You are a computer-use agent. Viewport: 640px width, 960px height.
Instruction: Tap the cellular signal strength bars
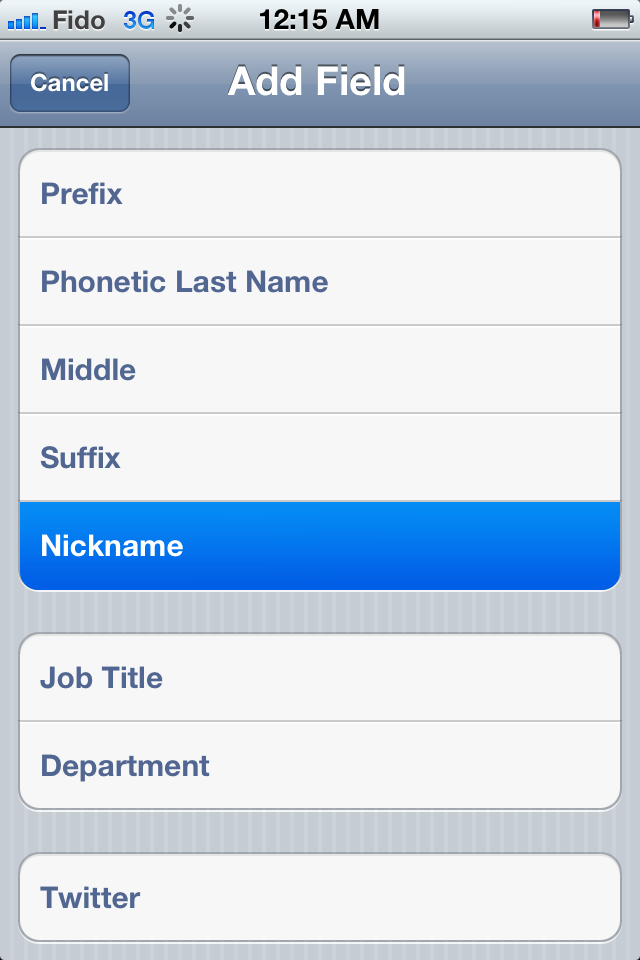click(26, 19)
